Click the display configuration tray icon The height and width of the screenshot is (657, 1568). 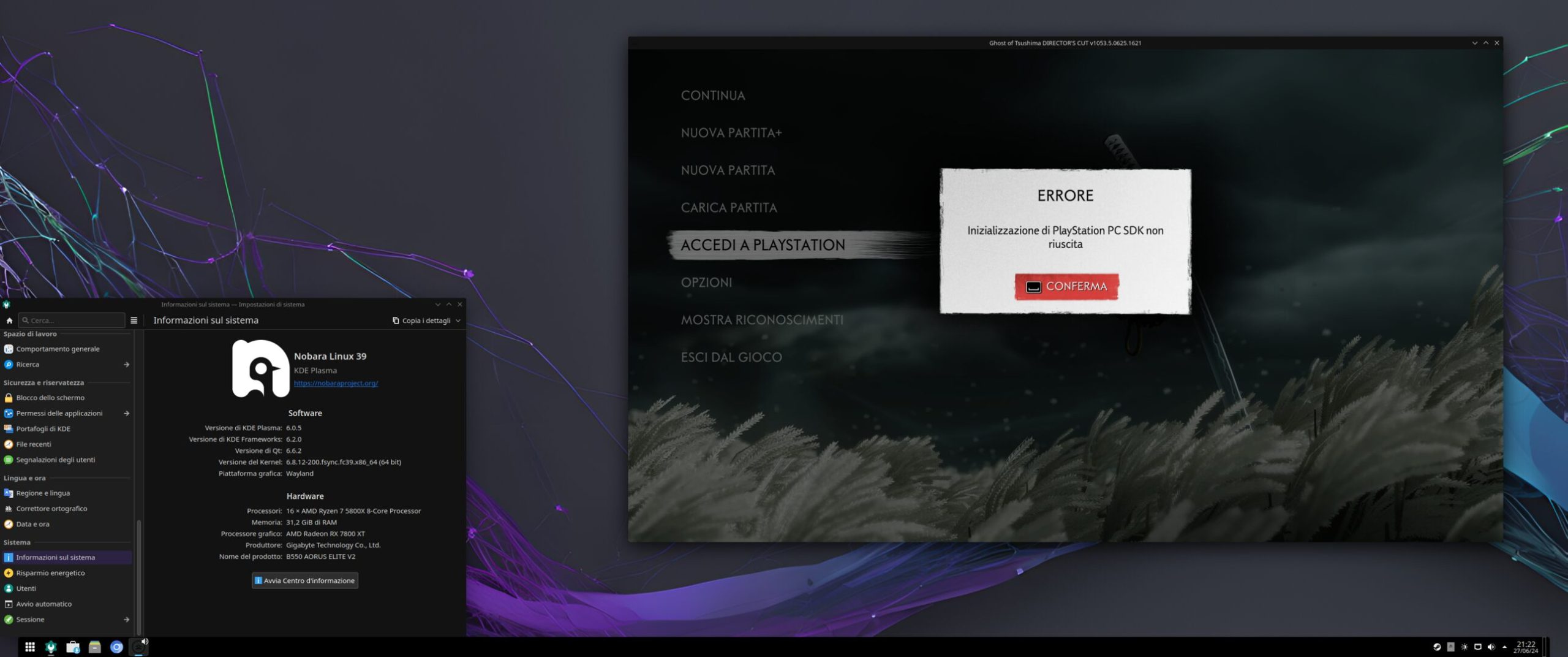1477,647
